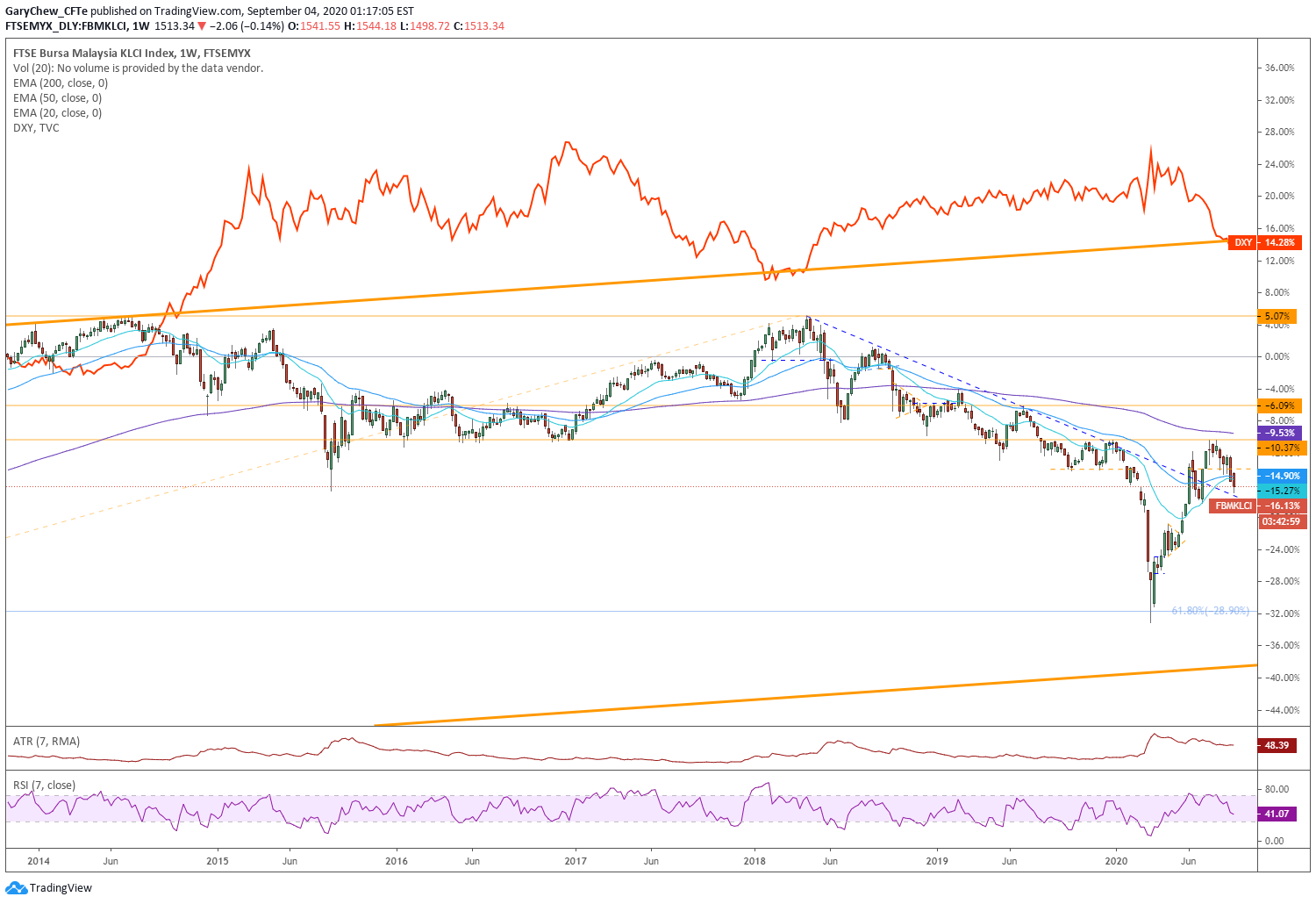This screenshot has height=904, width=1316.
Task: Click the FBMKLCI red symbol label
Action: (1234, 506)
